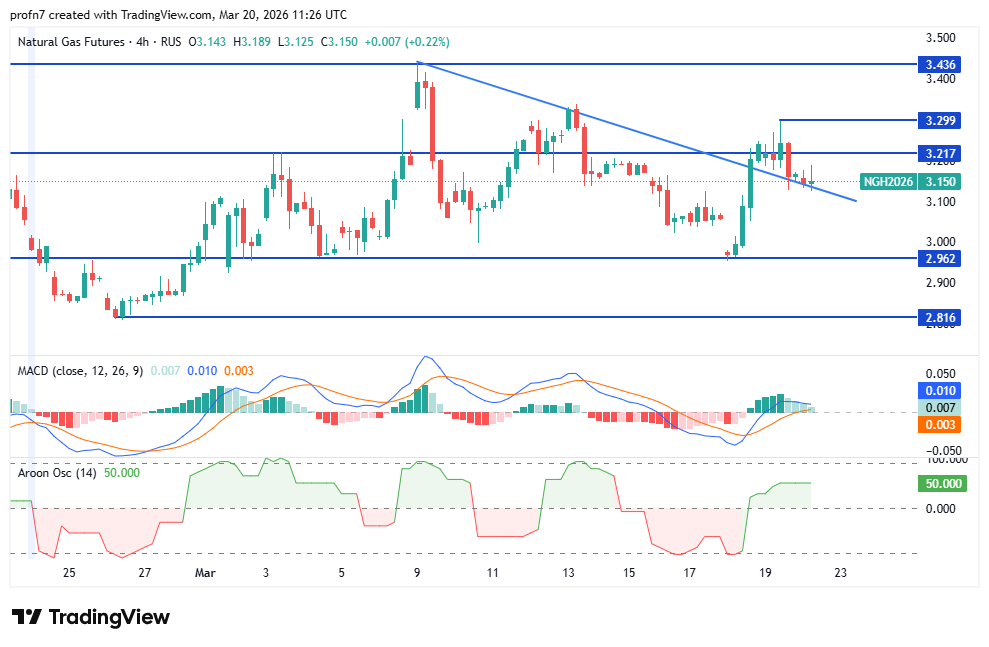Screen dimensions: 989x647
Task: Click the TradingView logo icon
Action: (x=27, y=617)
